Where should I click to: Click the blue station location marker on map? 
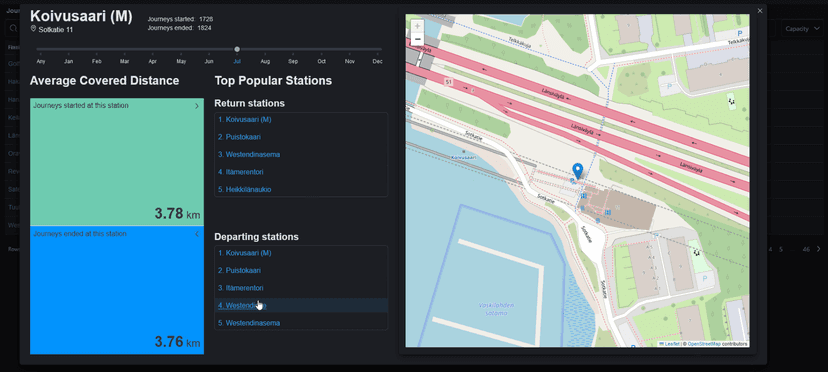tap(578, 171)
